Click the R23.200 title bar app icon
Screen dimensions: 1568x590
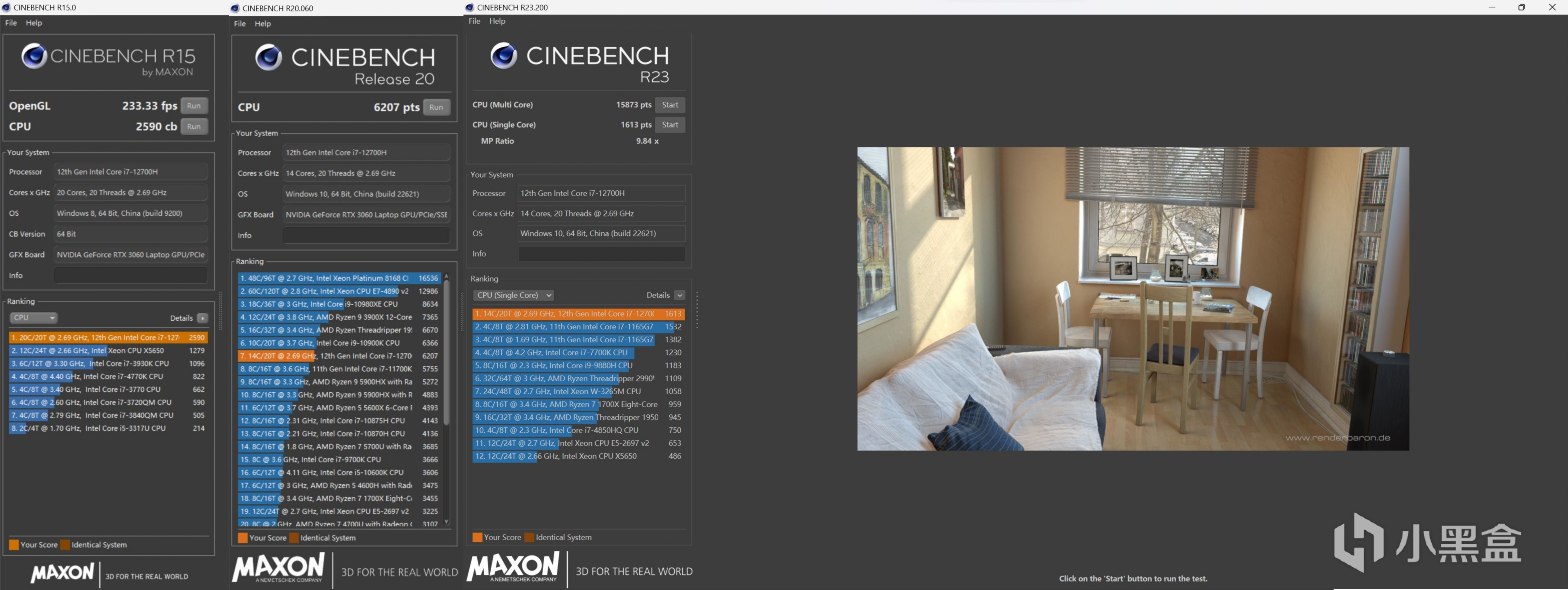pyautogui.click(x=469, y=7)
